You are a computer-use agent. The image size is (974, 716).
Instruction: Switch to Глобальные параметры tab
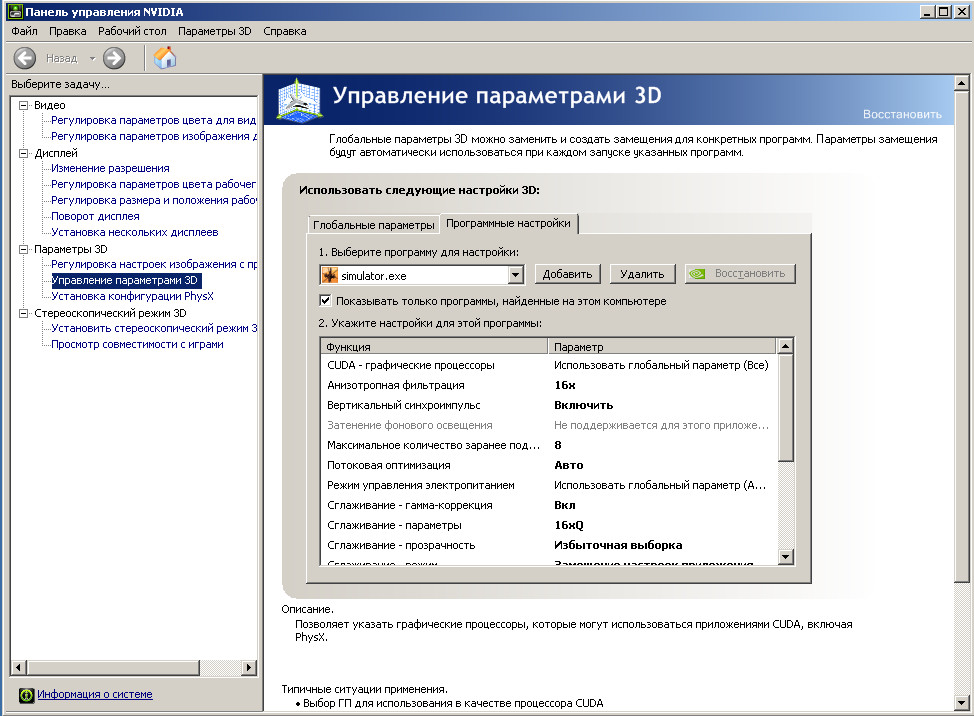click(x=373, y=225)
